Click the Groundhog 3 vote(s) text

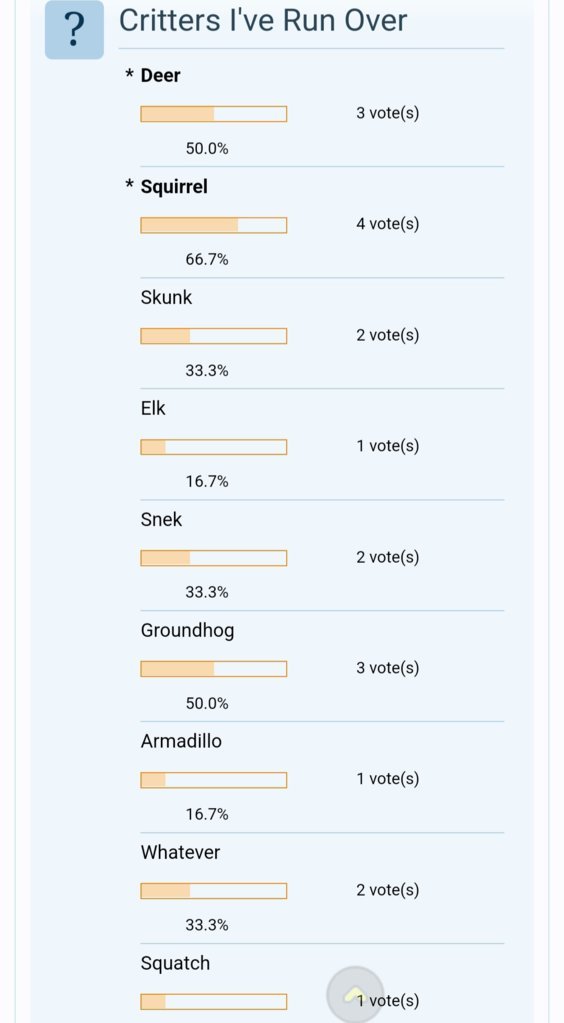tap(388, 668)
